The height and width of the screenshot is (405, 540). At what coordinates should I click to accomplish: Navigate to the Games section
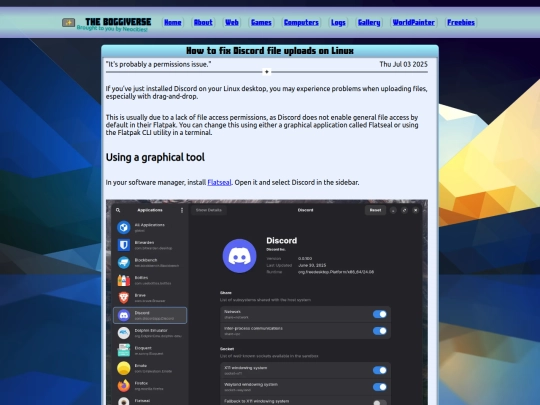[x=261, y=22]
